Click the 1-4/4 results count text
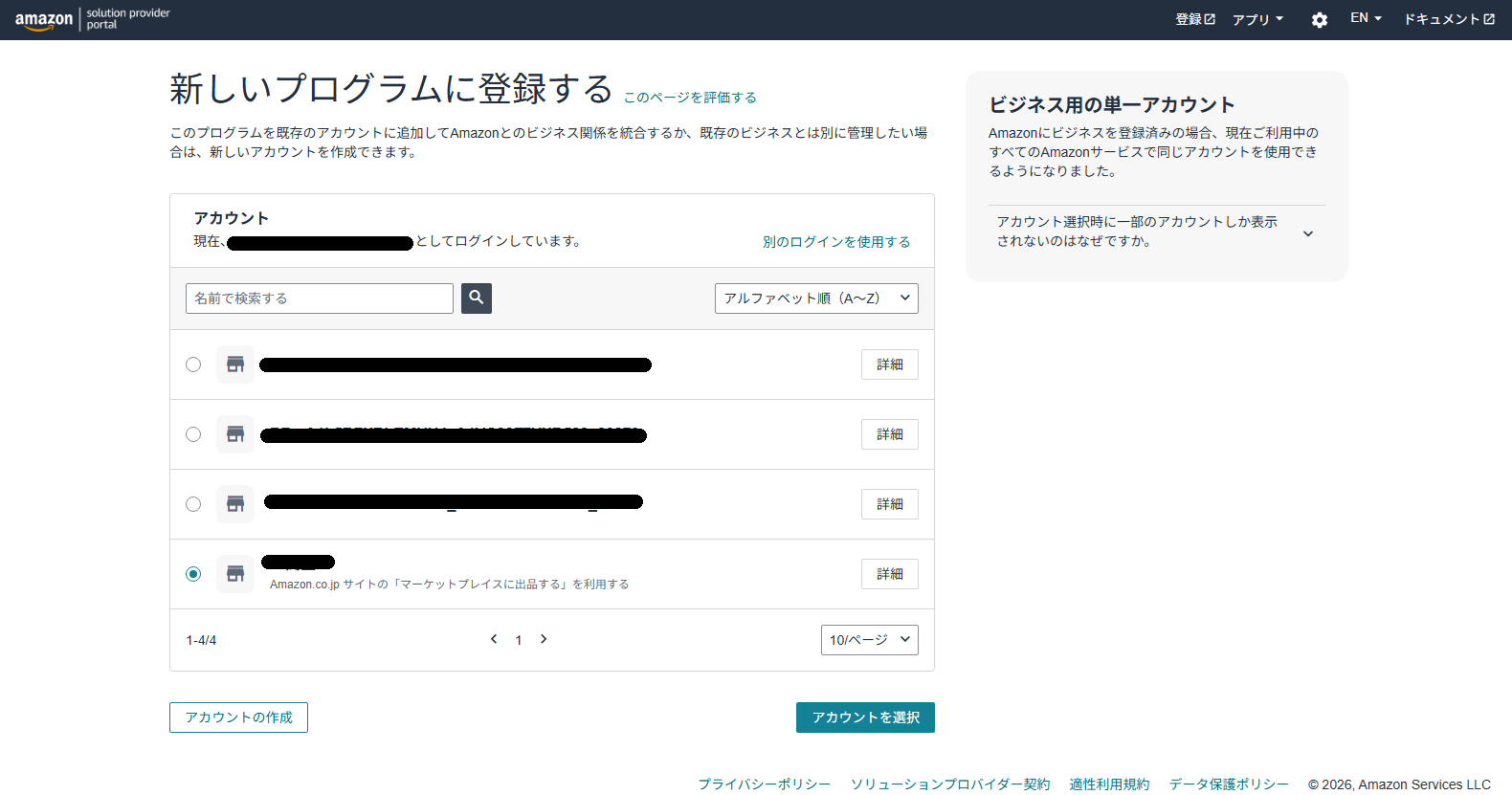 201,640
